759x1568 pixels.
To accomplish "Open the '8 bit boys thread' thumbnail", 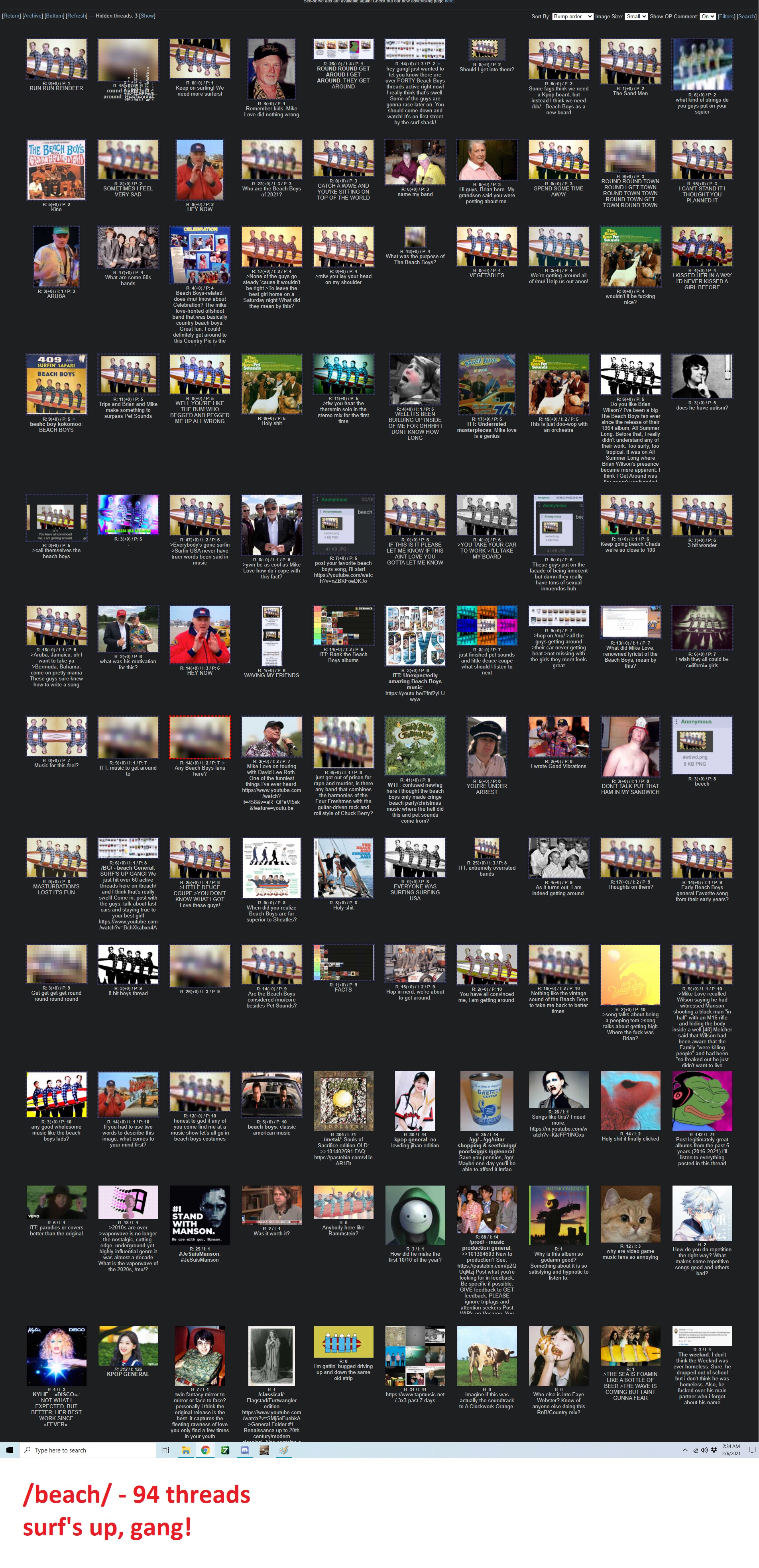I will 128,964.
